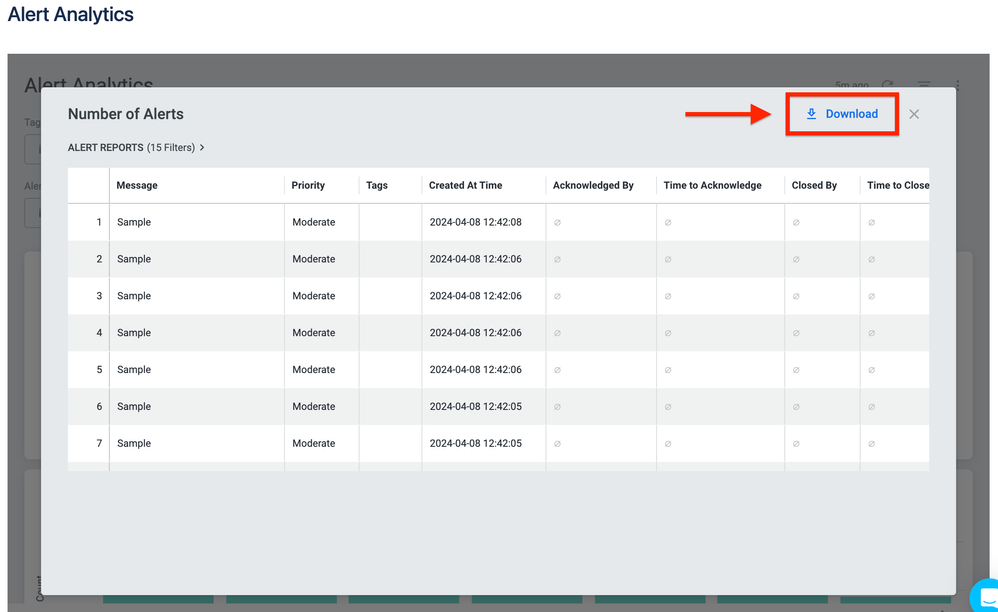Click the null icon in row 4 Time to Acknowledge
The image size is (998, 612).
[667, 332]
